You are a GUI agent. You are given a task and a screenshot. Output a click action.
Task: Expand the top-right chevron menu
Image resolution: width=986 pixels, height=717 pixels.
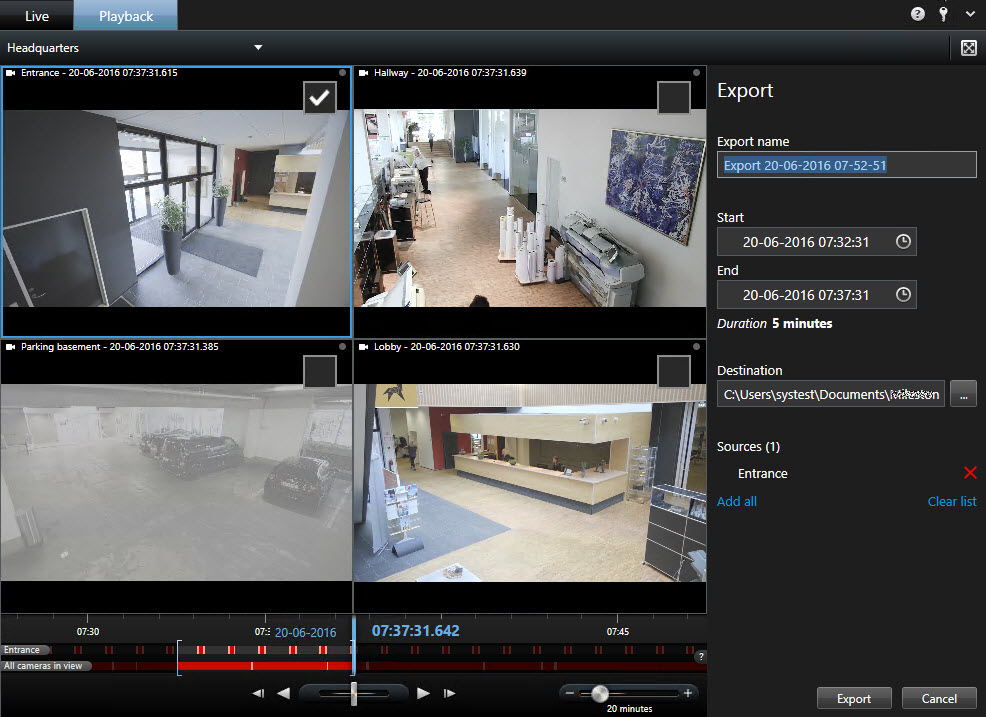pos(970,14)
